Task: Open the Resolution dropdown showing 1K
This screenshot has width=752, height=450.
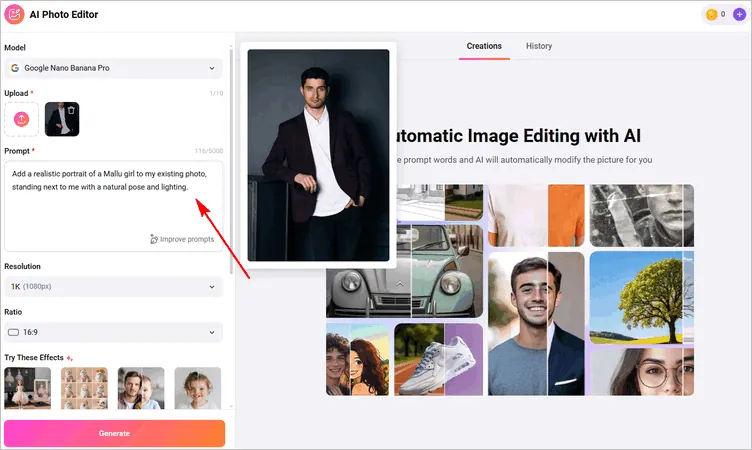Action: [114, 286]
